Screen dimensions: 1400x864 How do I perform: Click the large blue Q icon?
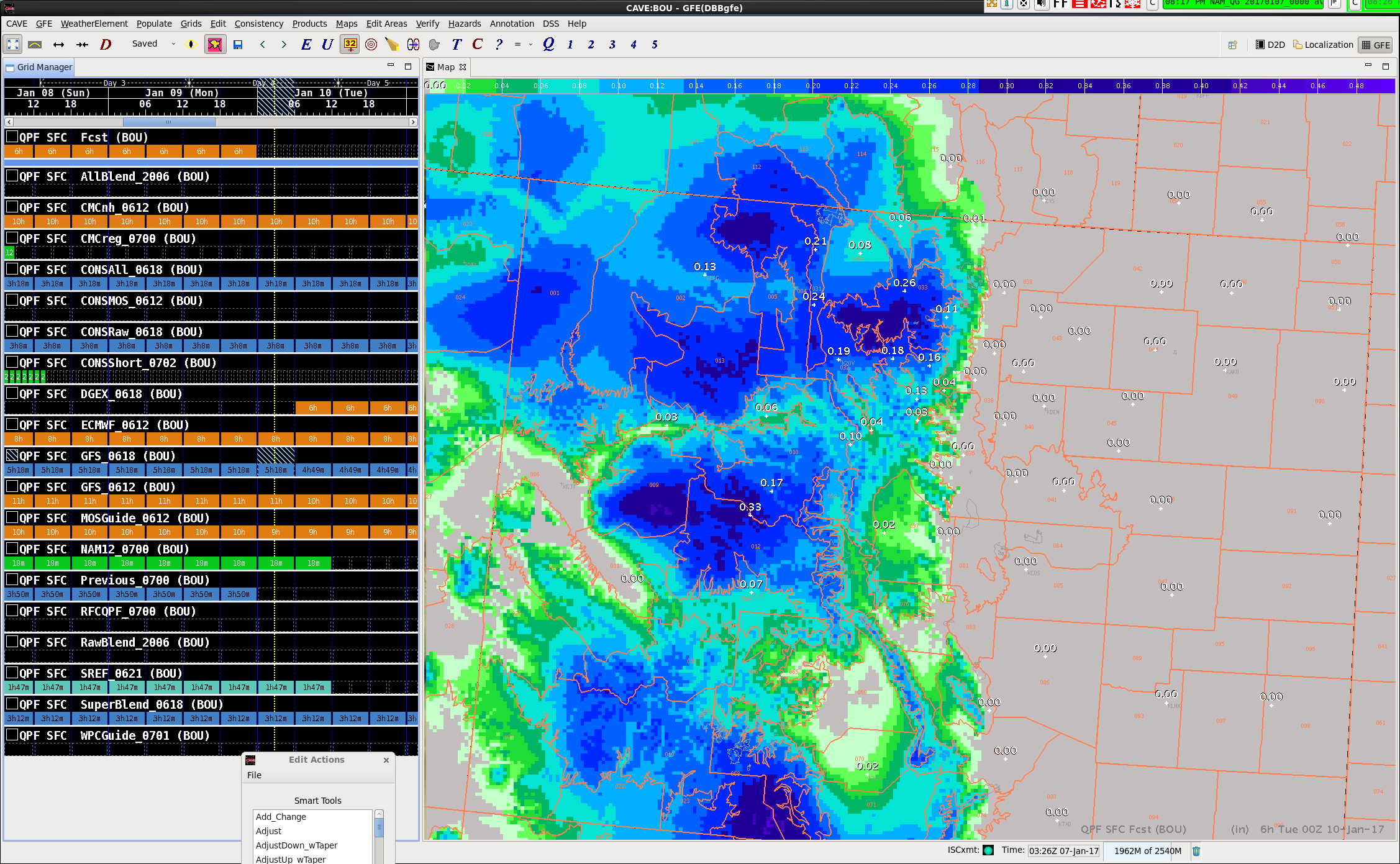point(548,44)
